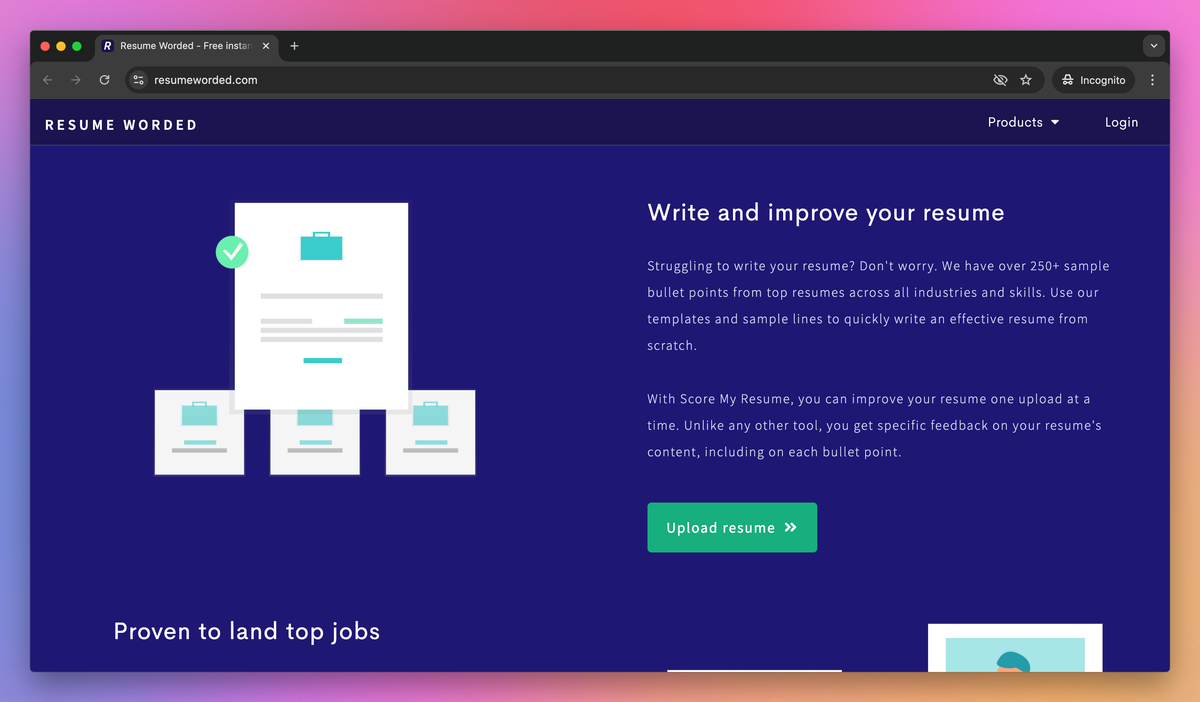The height and width of the screenshot is (702, 1200).
Task: Click the browser forward arrow
Action: point(76,80)
